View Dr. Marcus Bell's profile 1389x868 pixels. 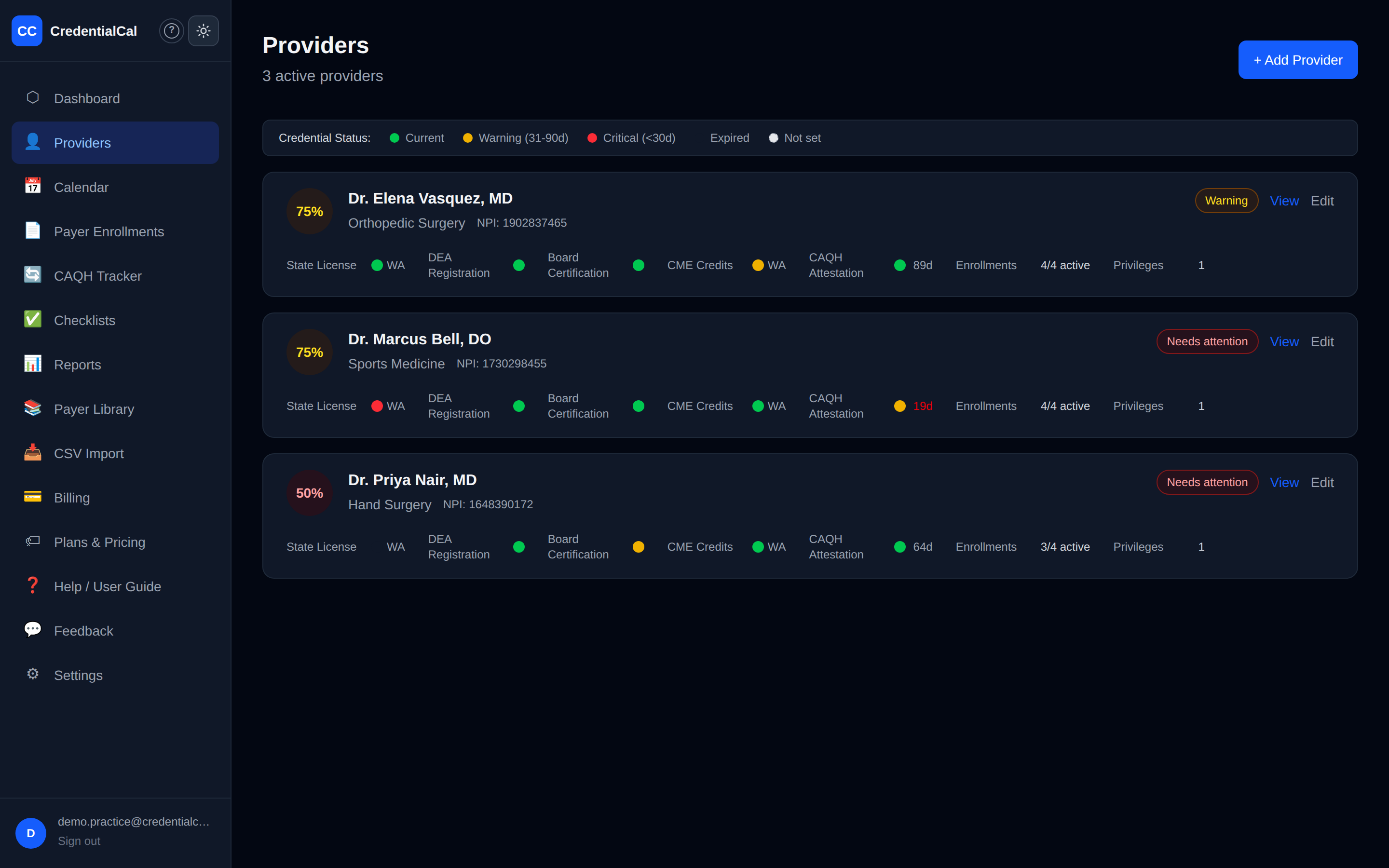tap(1284, 341)
